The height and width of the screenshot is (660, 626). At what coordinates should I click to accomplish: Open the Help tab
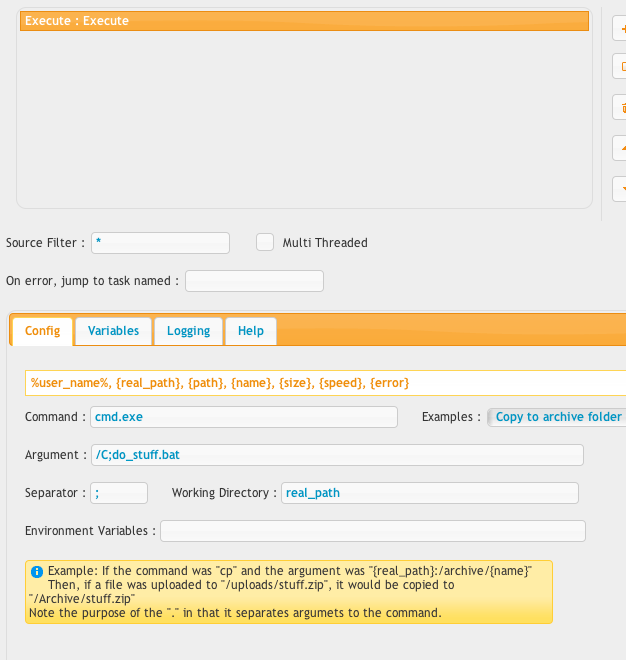[251, 331]
